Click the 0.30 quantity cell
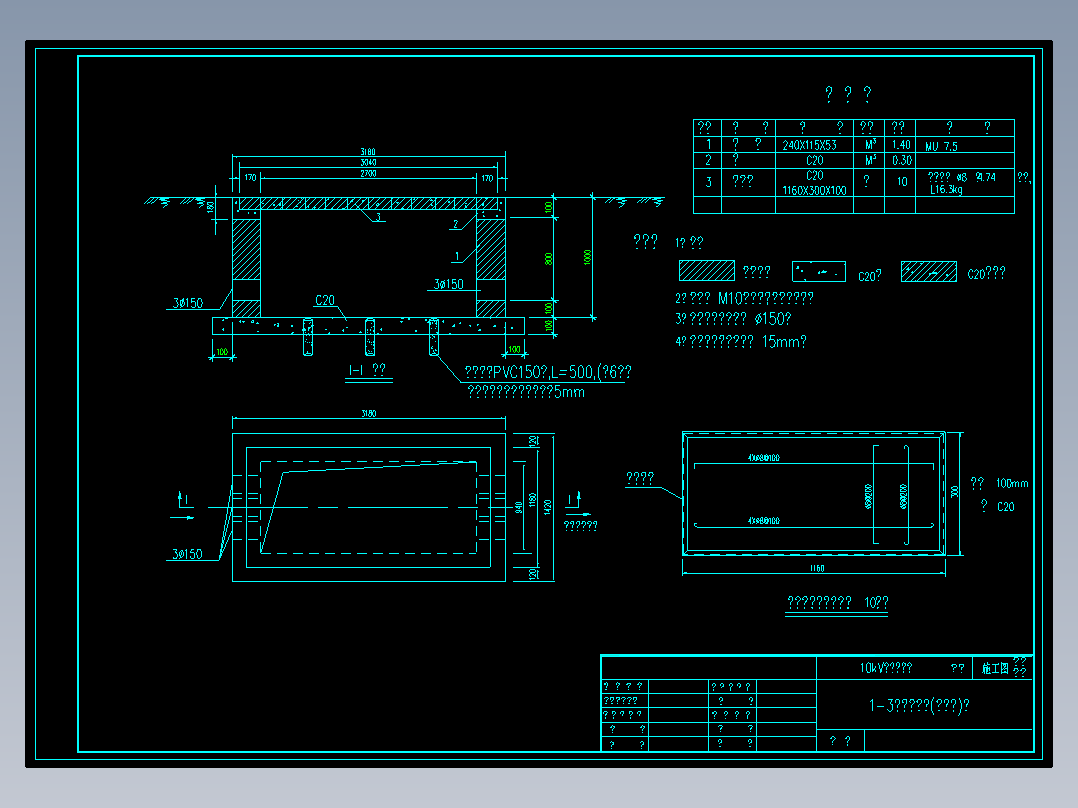 tap(901, 160)
